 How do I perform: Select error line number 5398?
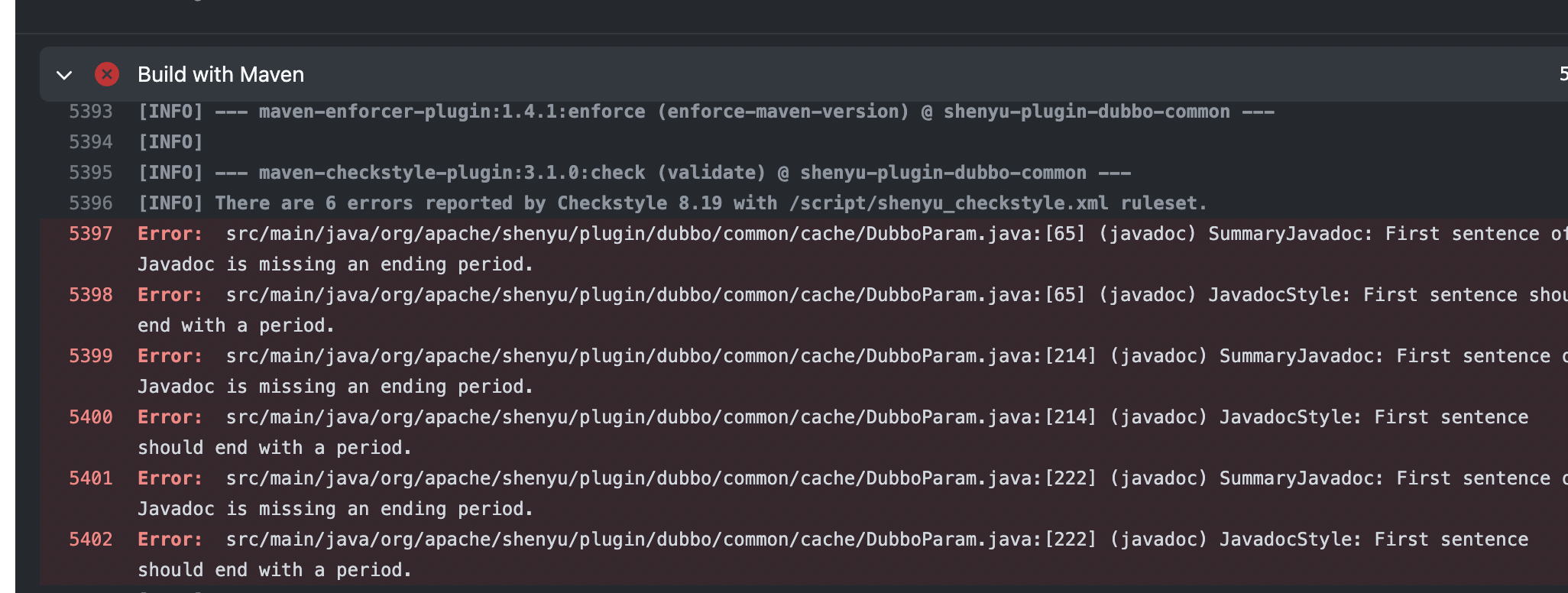click(x=90, y=295)
